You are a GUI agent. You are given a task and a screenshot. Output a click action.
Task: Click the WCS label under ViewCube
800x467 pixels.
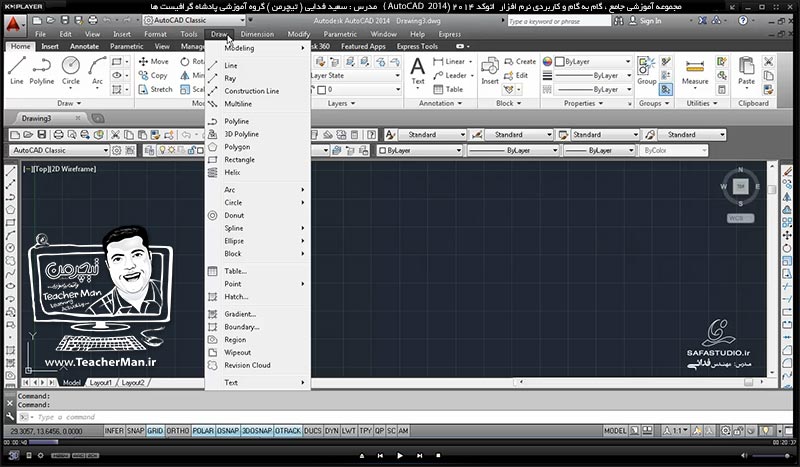(x=740, y=218)
